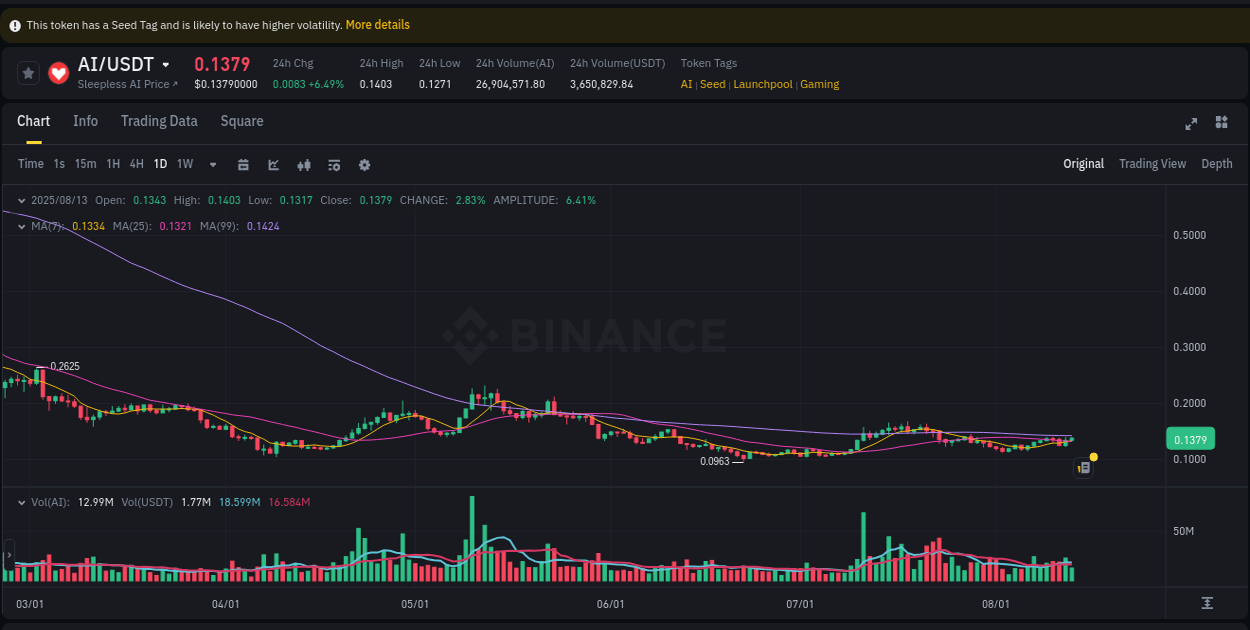Click the More details link in the banner

(x=377, y=24)
